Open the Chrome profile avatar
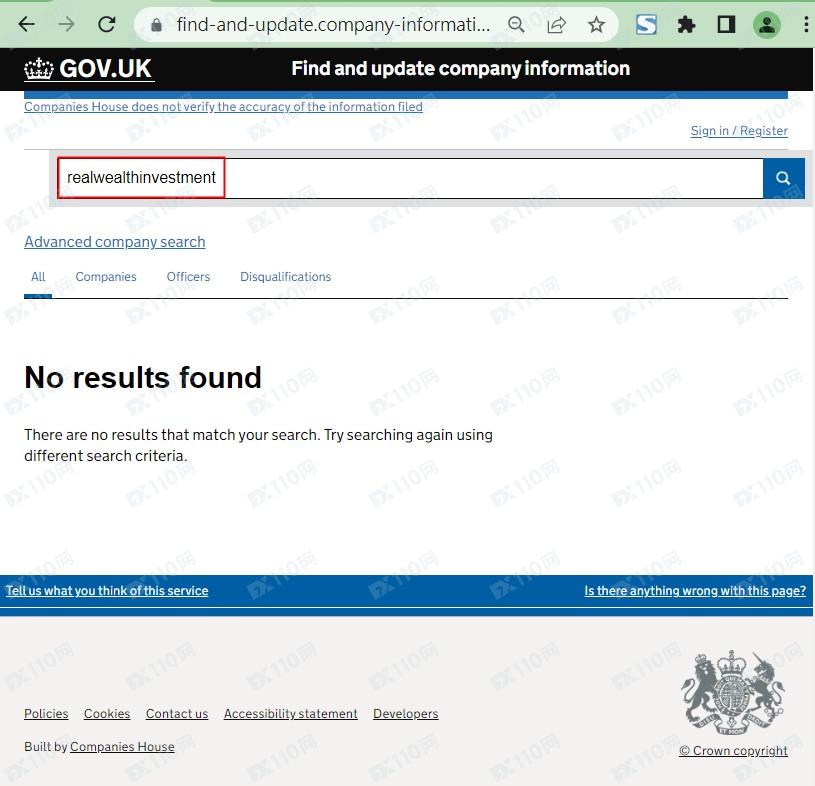Viewport: 815px width, 786px height. (x=767, y=25)
